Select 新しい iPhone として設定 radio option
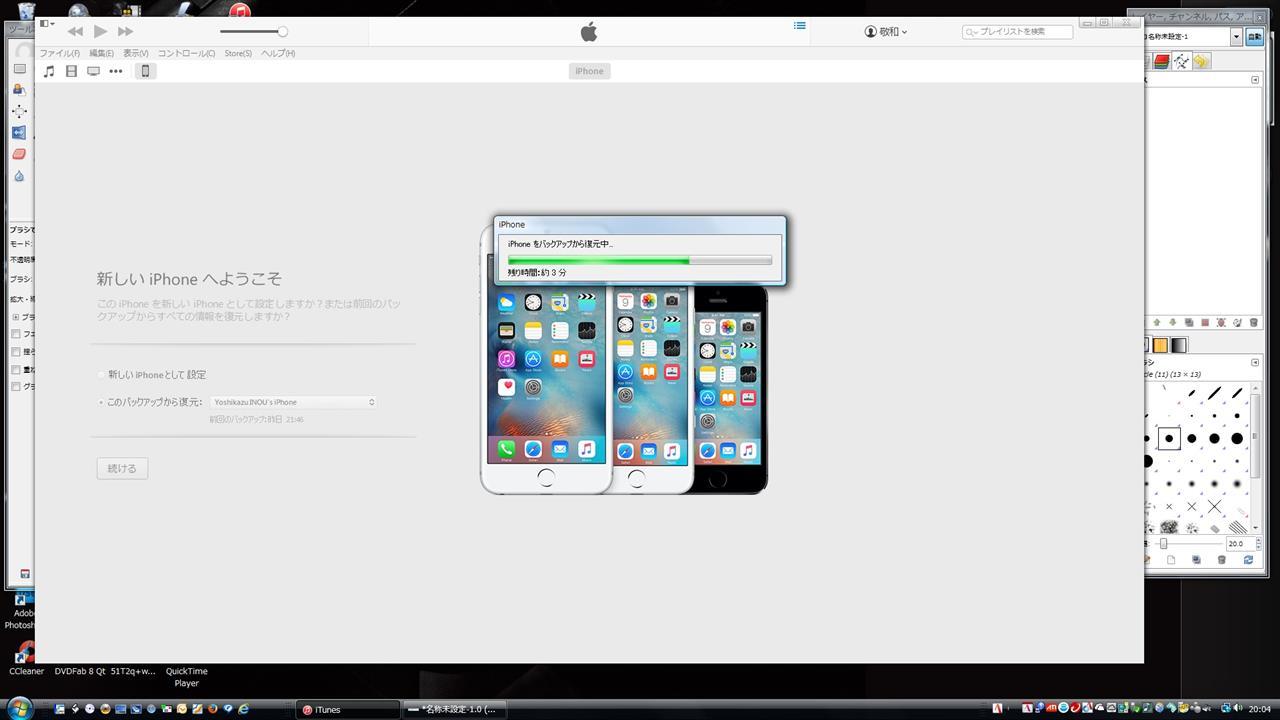The image size is (1280, 720). [102, 375]
